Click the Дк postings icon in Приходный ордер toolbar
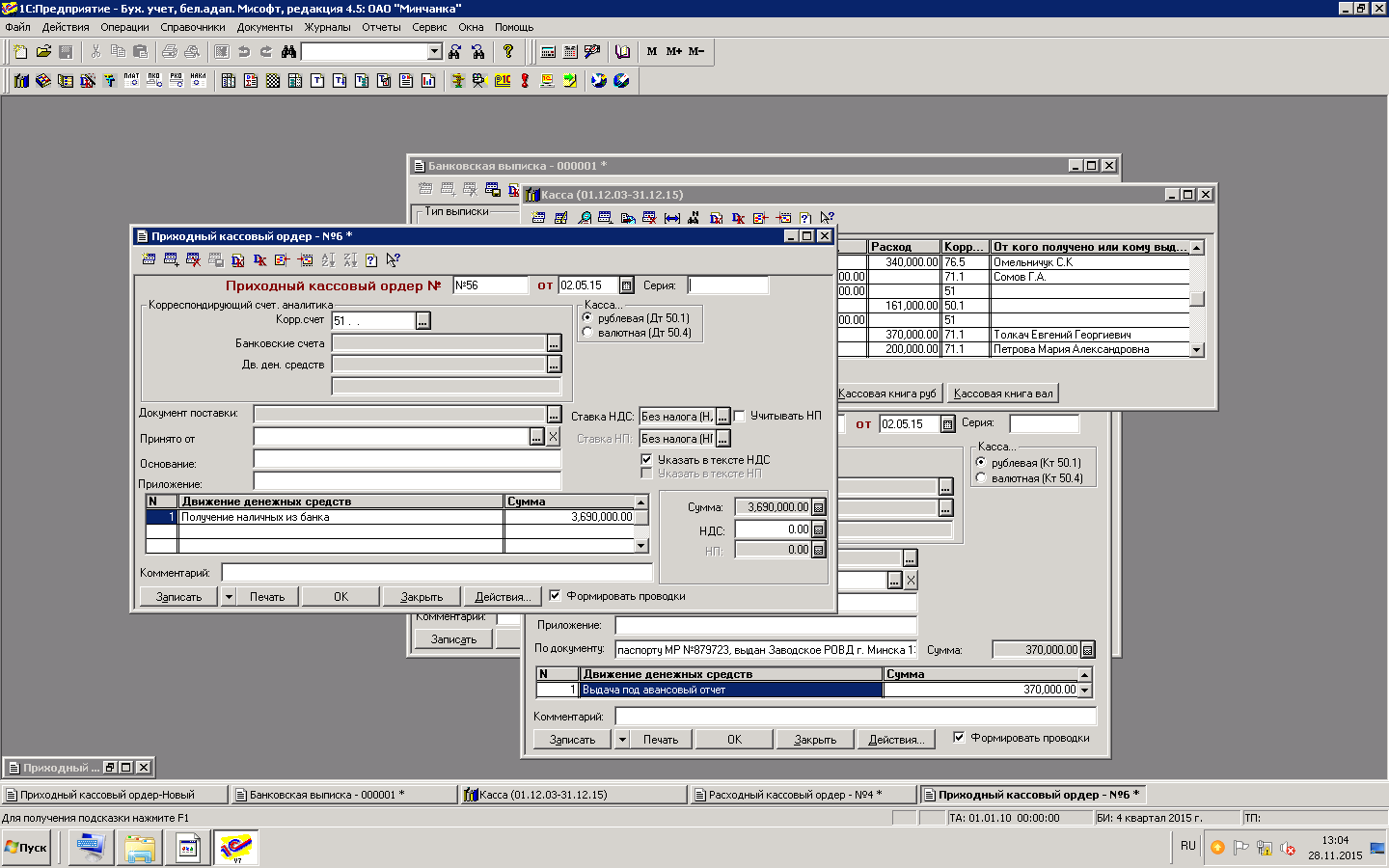 coord(259,259)
